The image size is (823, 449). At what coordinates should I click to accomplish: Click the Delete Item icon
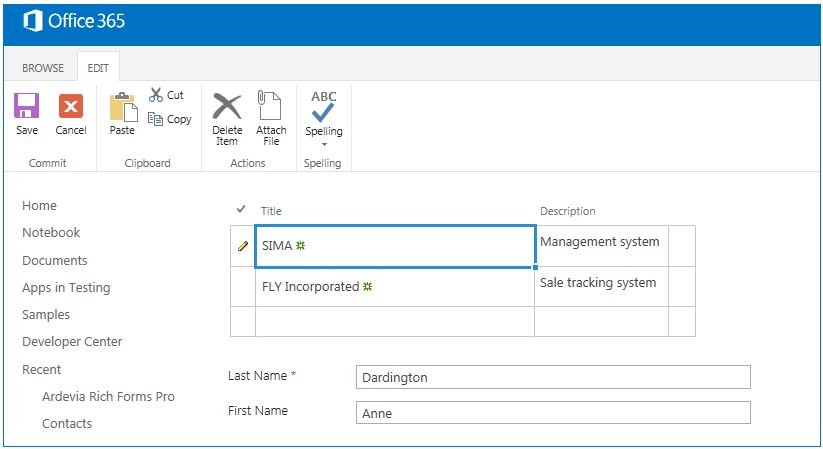click(227, 107)
